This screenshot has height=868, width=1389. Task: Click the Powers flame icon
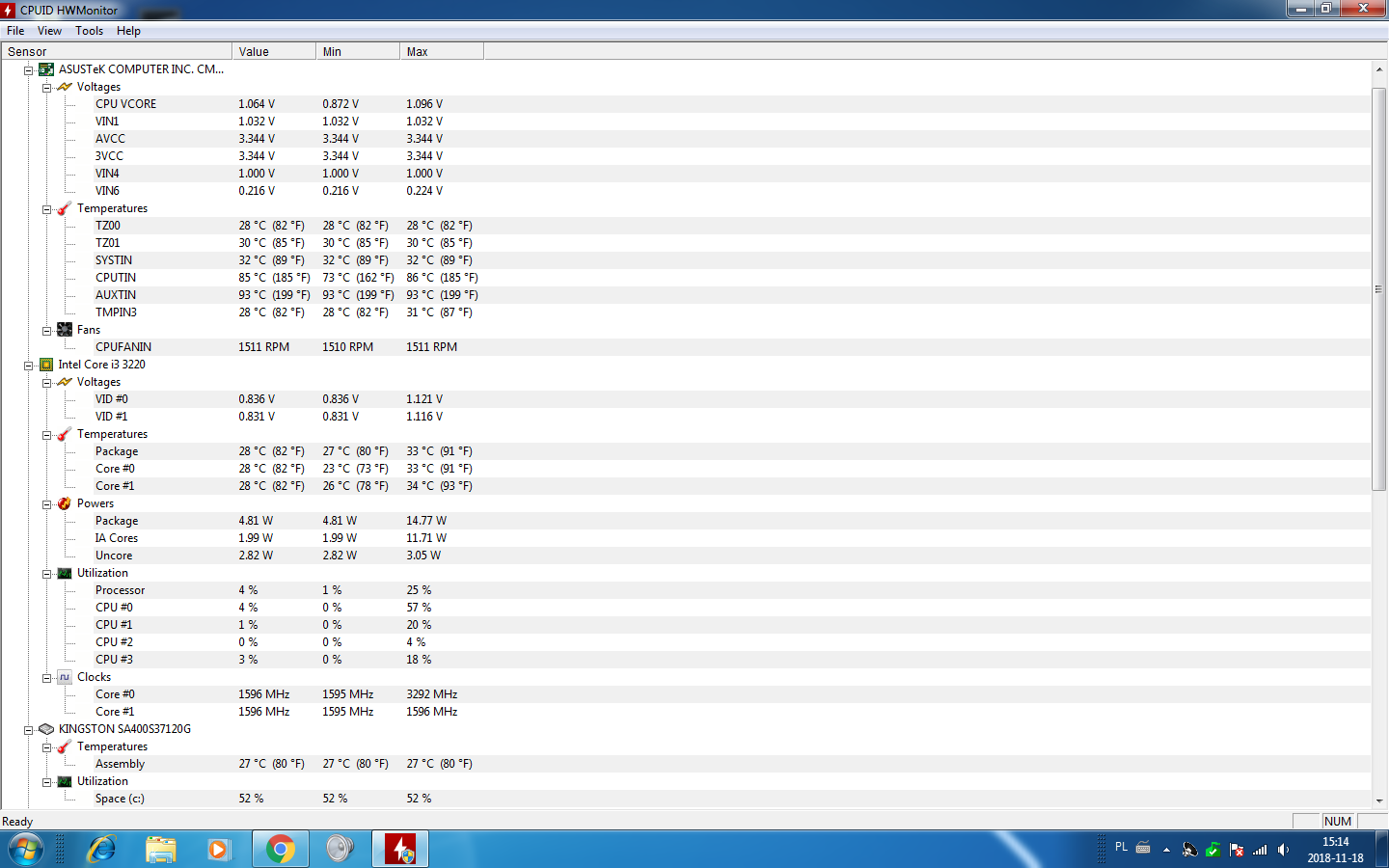(x=65, y=503)
